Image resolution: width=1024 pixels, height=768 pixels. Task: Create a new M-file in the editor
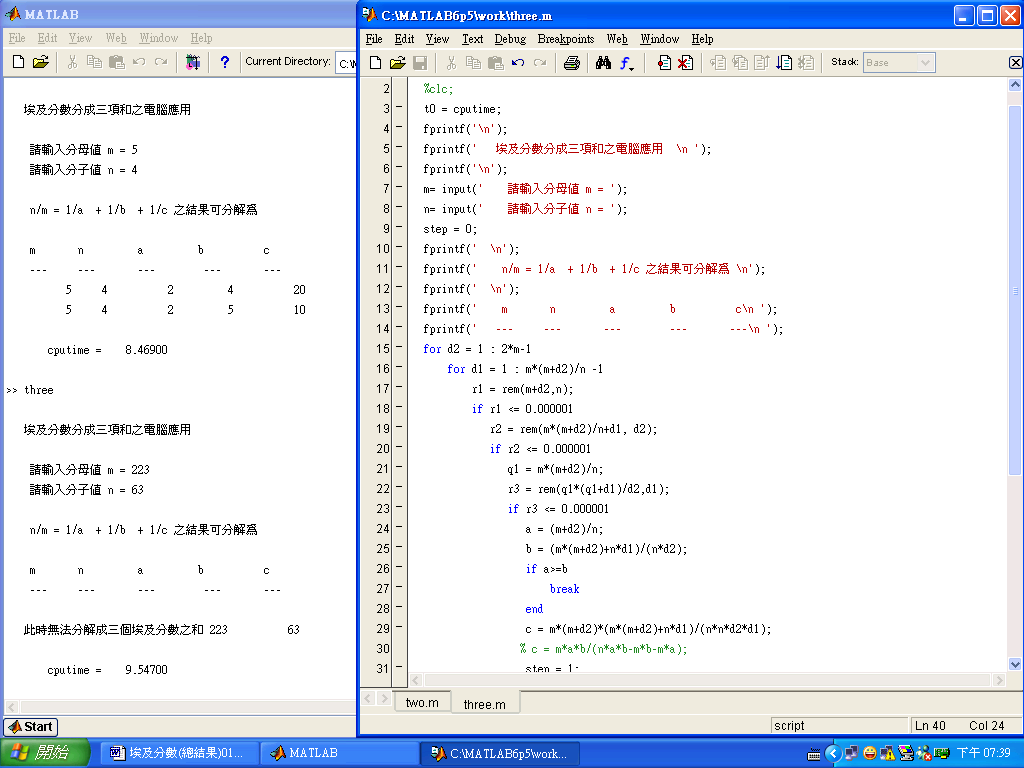(376, 63)
